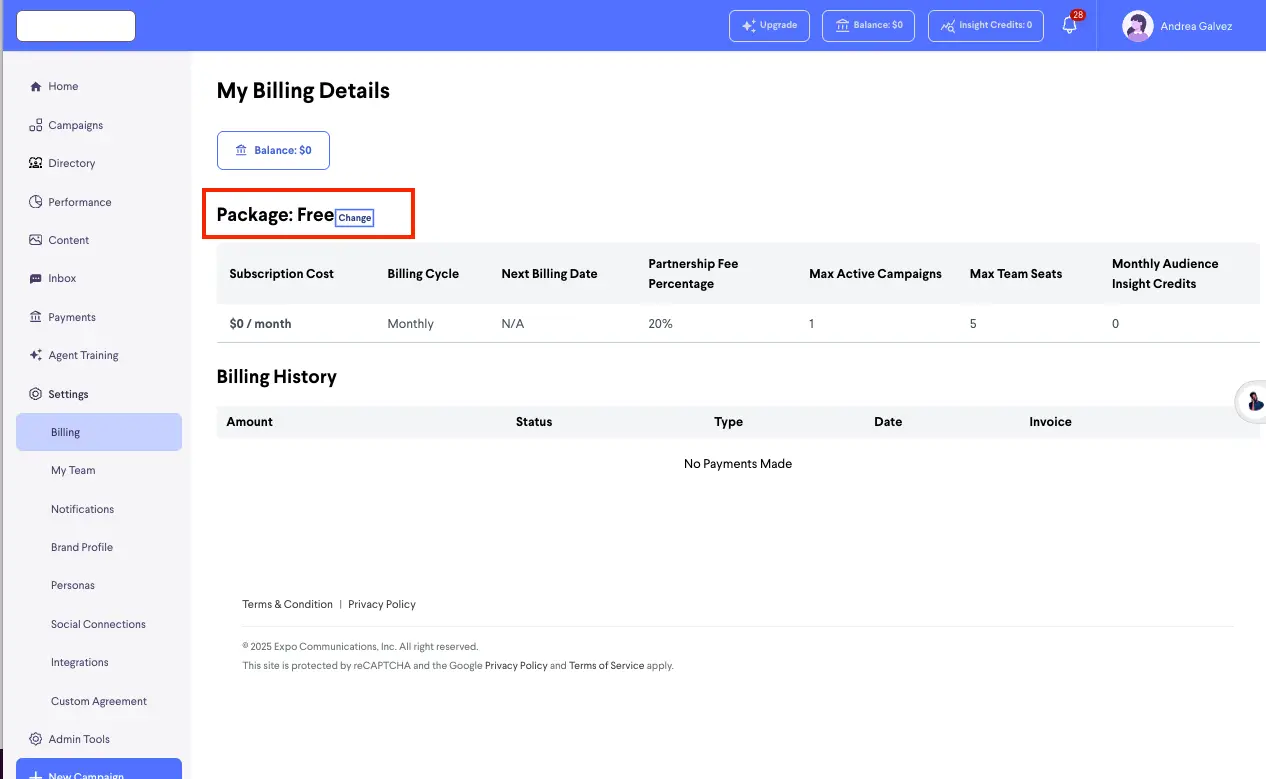The image size is (1266, 779).
Task: Click the Admin Tools gear icon
Action: 36,739
